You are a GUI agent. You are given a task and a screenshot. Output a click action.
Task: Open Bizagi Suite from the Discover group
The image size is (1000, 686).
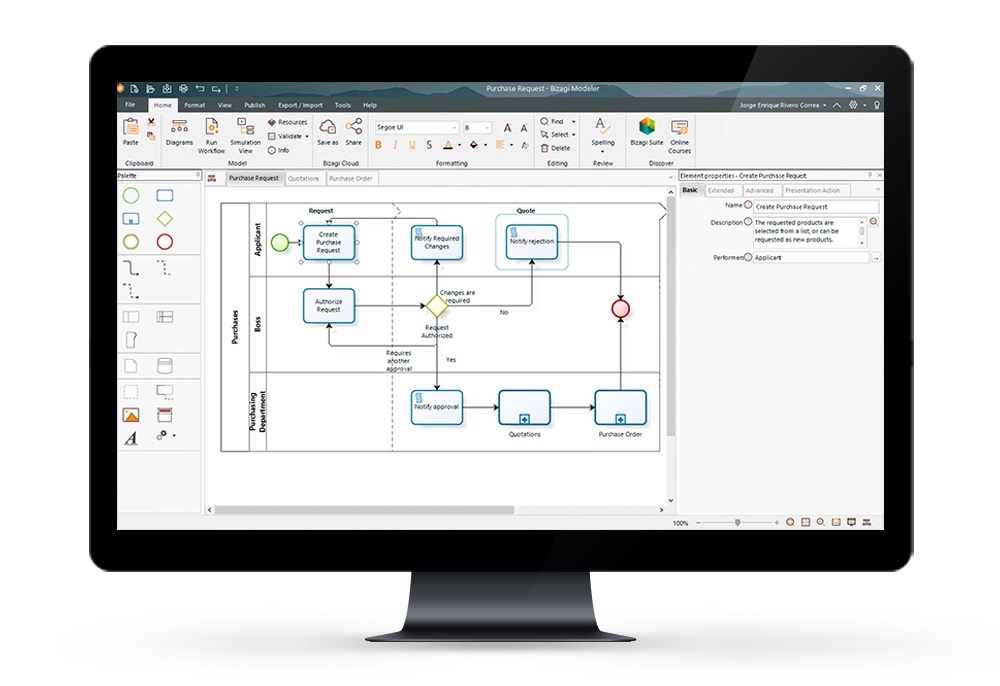click(647, 132)
